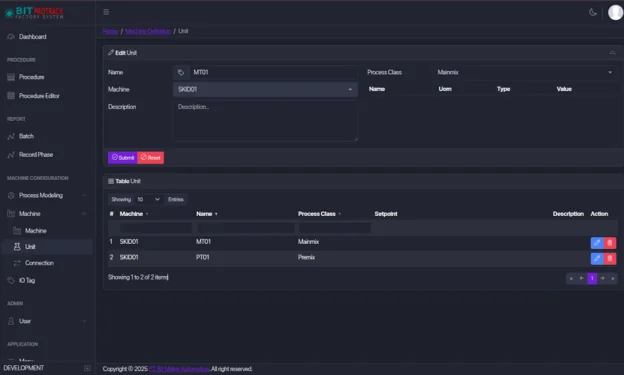Click 'Showing 1 to 2 of 2 items' text

[x=138, y=277]
